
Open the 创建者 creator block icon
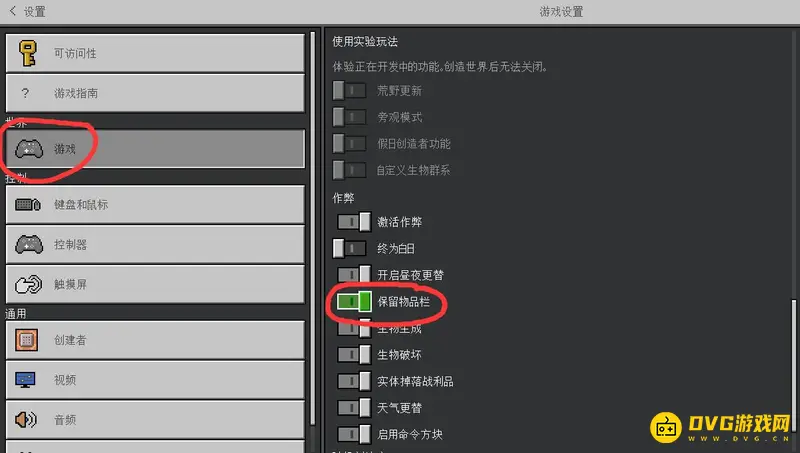click(27, 340)
